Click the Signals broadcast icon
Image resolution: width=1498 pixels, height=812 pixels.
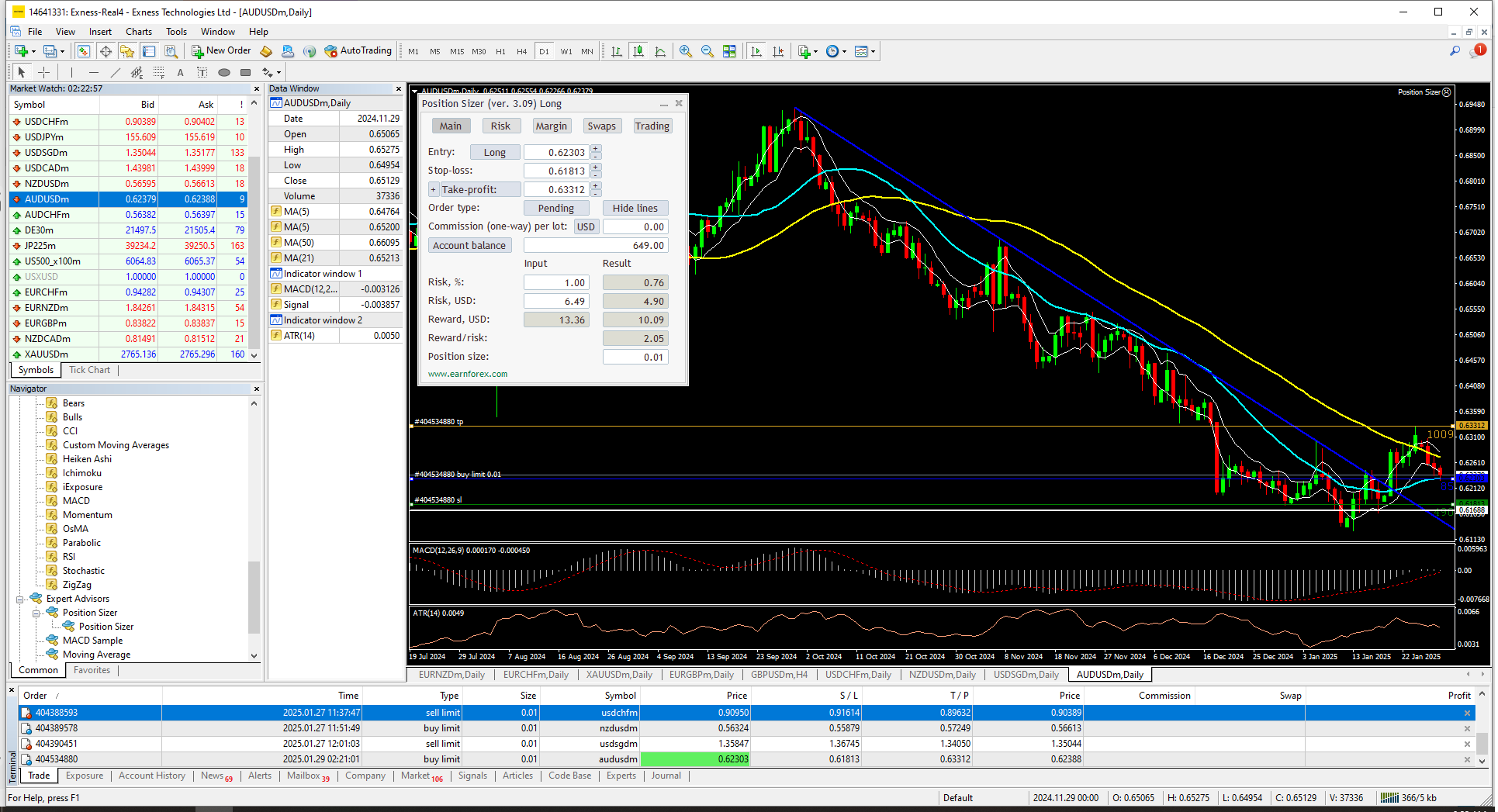pyautogui.click(x=310, y=51)
